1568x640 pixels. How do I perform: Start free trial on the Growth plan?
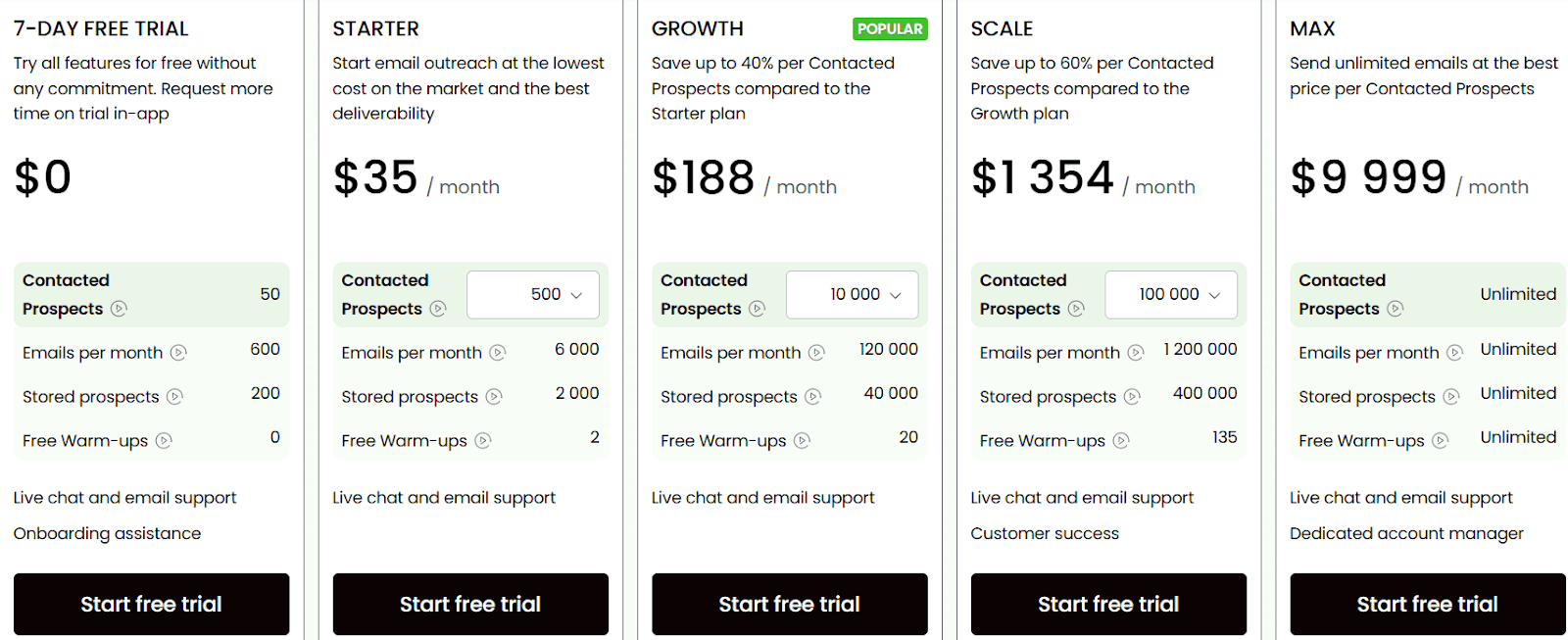[x=789, y=604]
